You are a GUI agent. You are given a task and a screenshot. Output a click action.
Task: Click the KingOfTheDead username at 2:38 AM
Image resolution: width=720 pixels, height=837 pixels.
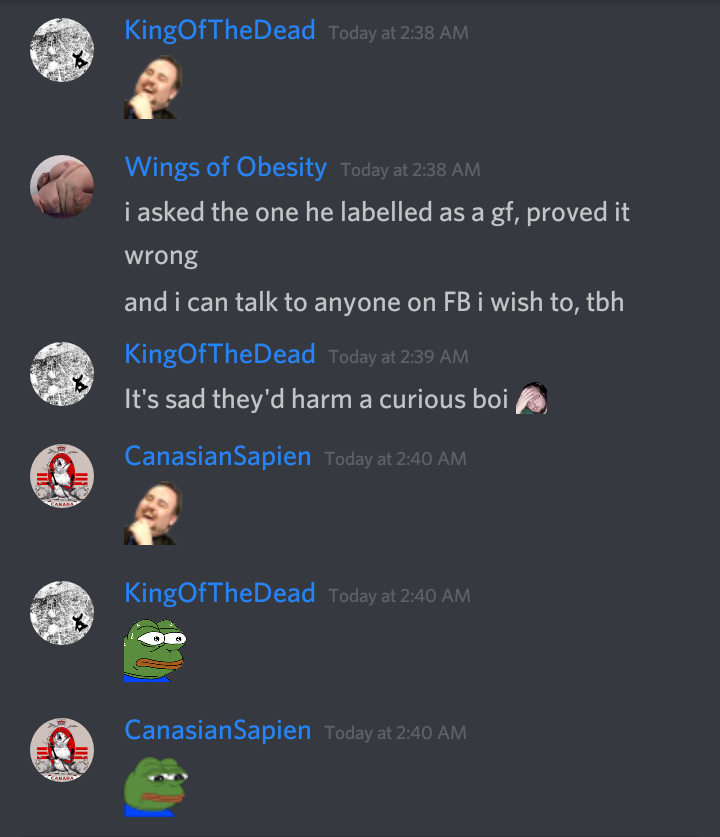coord(220,30)
